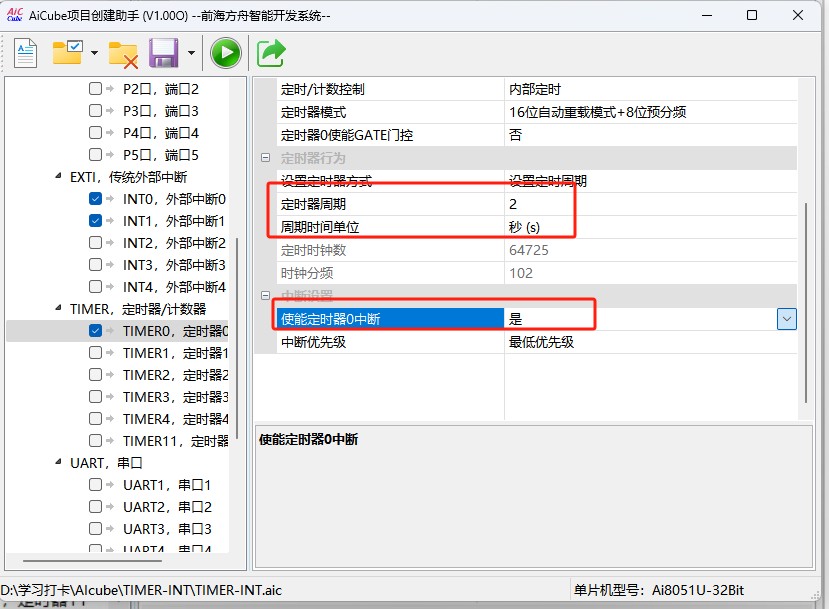
Task: Uncheck the INT1 外部中断1 checkbox
Action: (x=95, y=220)
